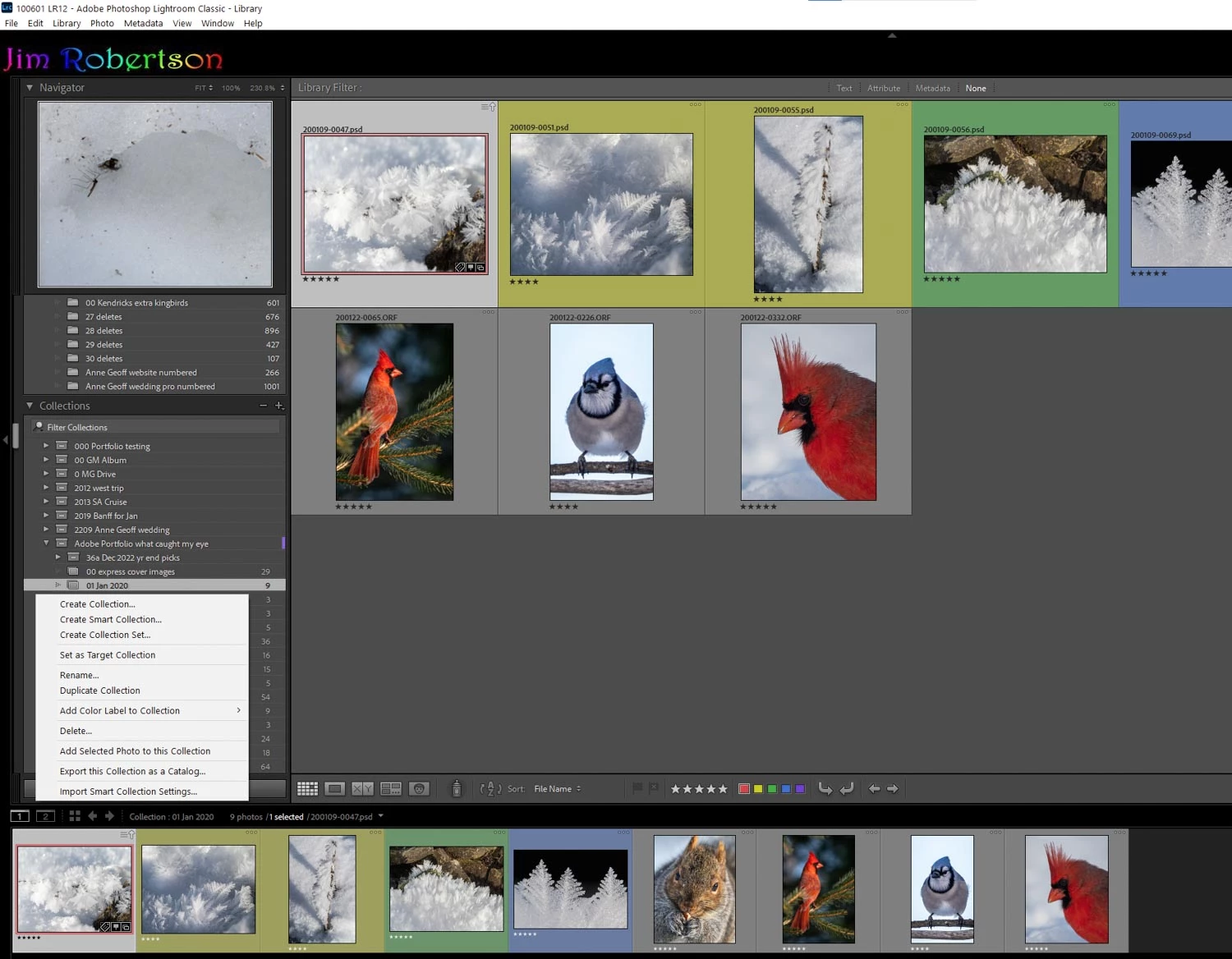
Task: Apply yellow color label swatch
Action: [x=758, y=789]
